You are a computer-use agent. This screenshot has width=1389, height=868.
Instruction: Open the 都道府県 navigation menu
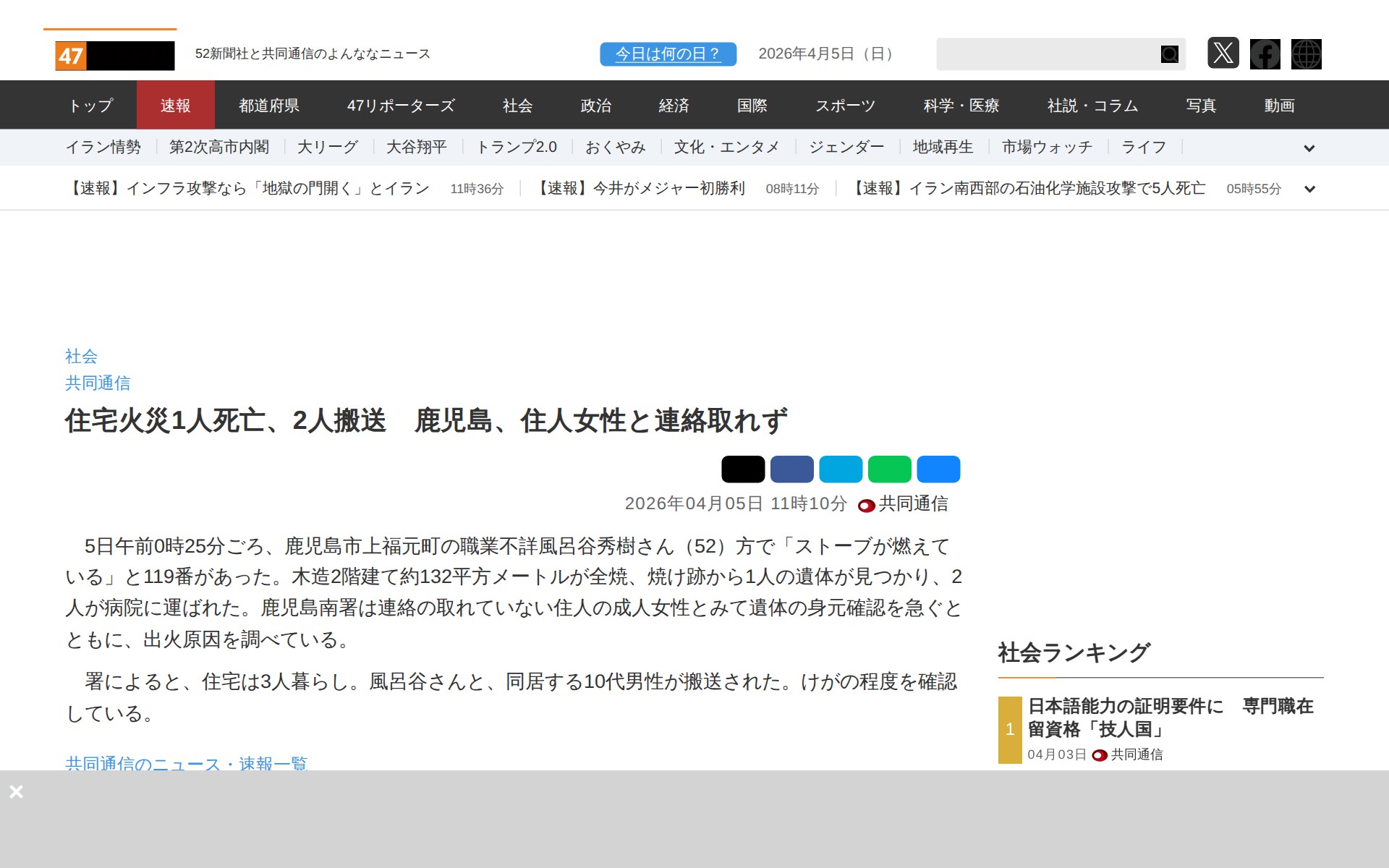click(269, 106)
